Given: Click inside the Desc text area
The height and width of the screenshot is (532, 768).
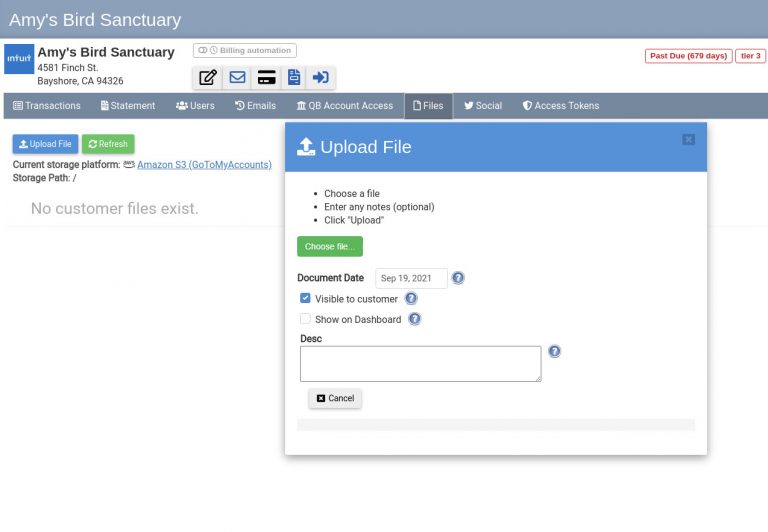Looking at the screenshot, I should point(421,364).
